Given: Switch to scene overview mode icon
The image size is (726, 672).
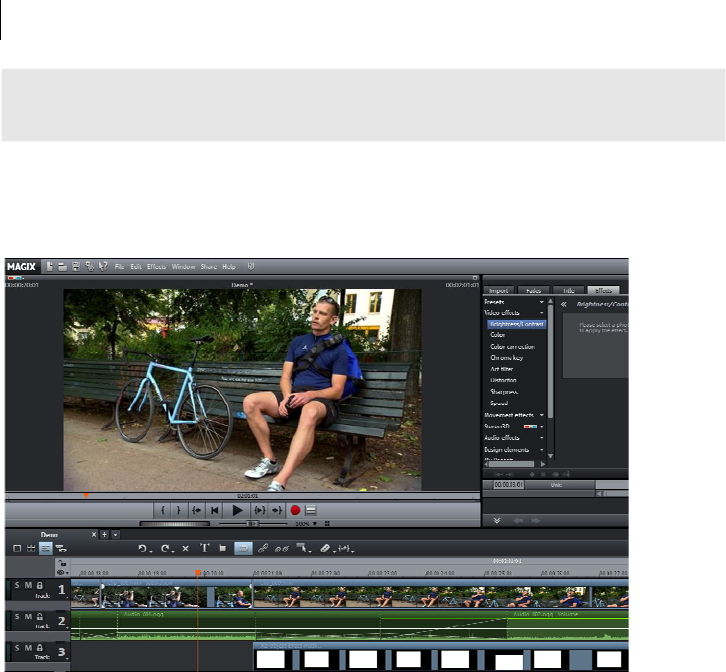Looking at the screenshot, I should (31, 548).
